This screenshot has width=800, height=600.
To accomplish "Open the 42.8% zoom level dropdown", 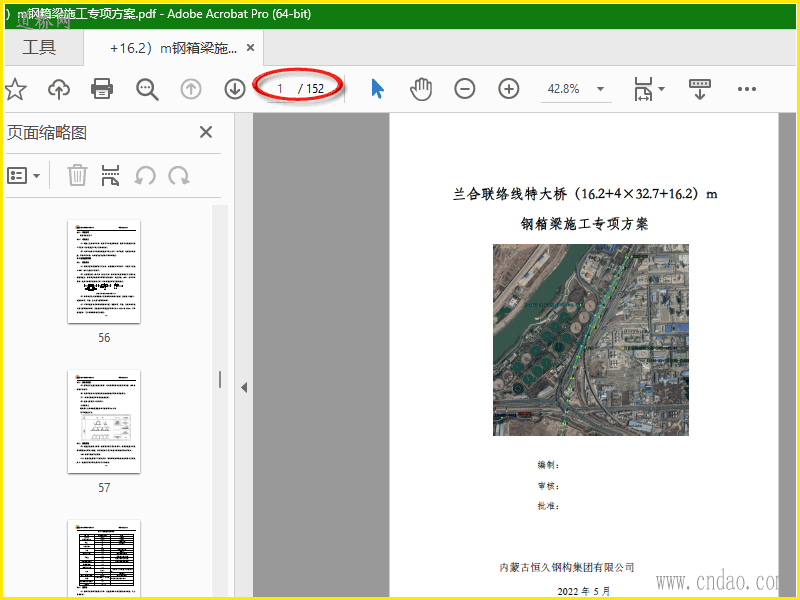I will tap(601, 89).
